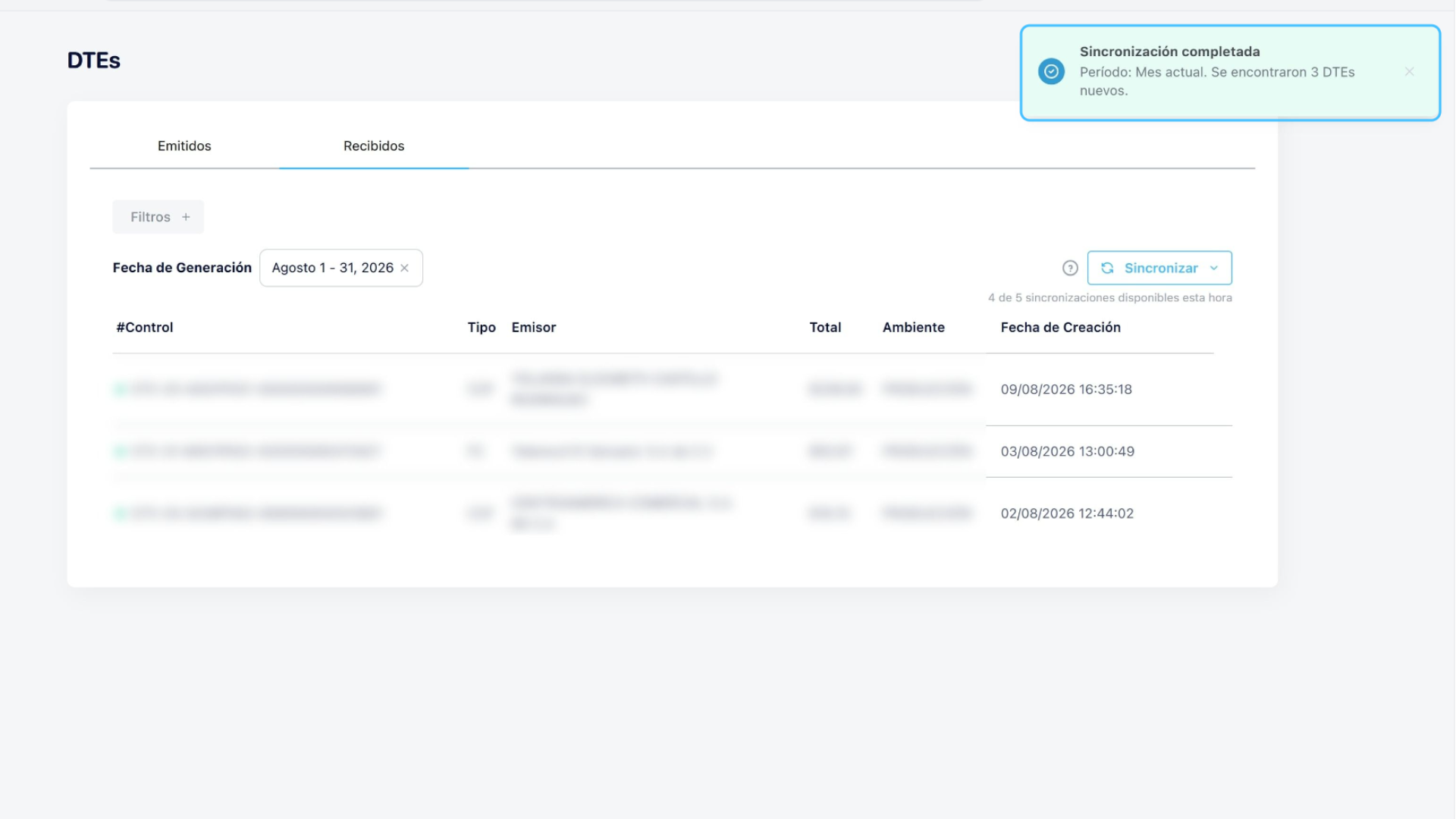Viewport: 1456px width, 819px height.
Task: Click the Emisor column header
Action: 534,327
